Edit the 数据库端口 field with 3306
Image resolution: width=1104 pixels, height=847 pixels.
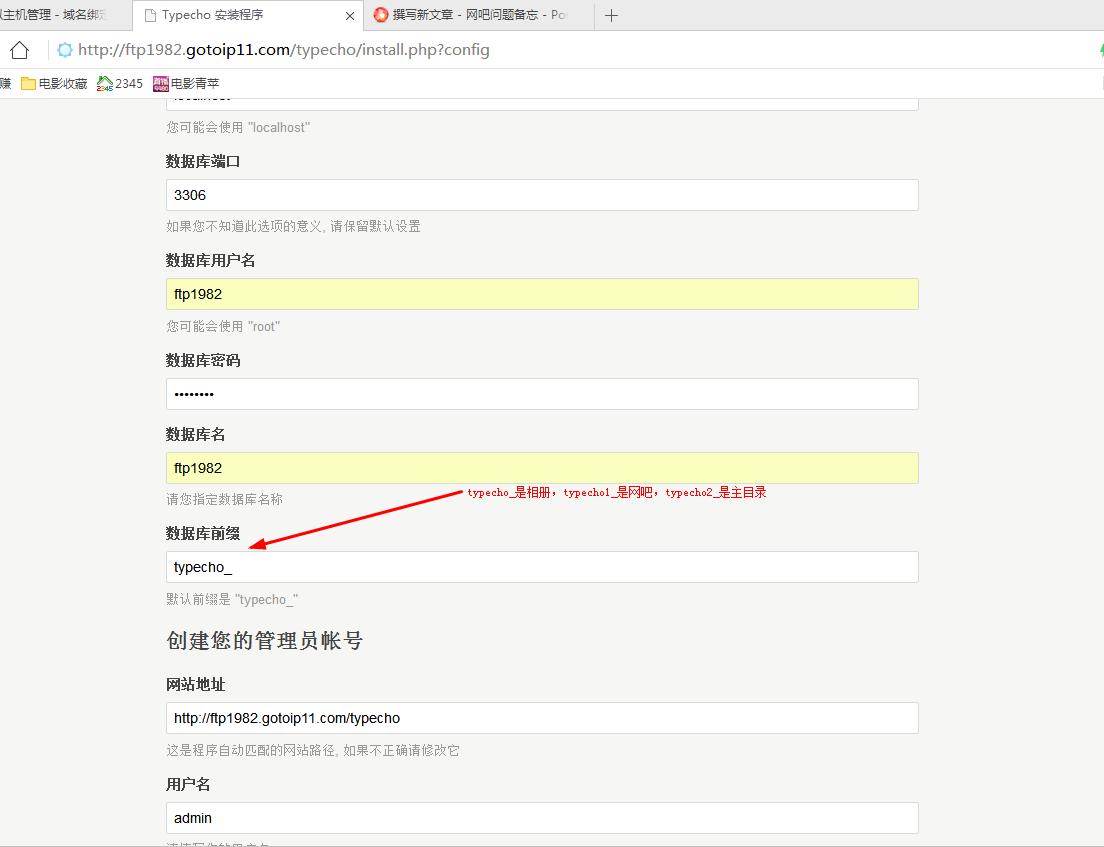click(542, 195)
